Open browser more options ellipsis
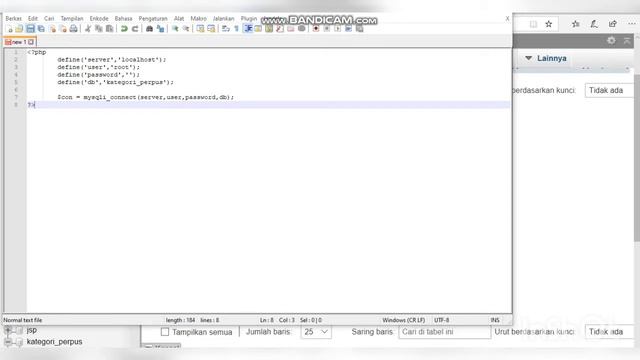 (x=632, y=24)
